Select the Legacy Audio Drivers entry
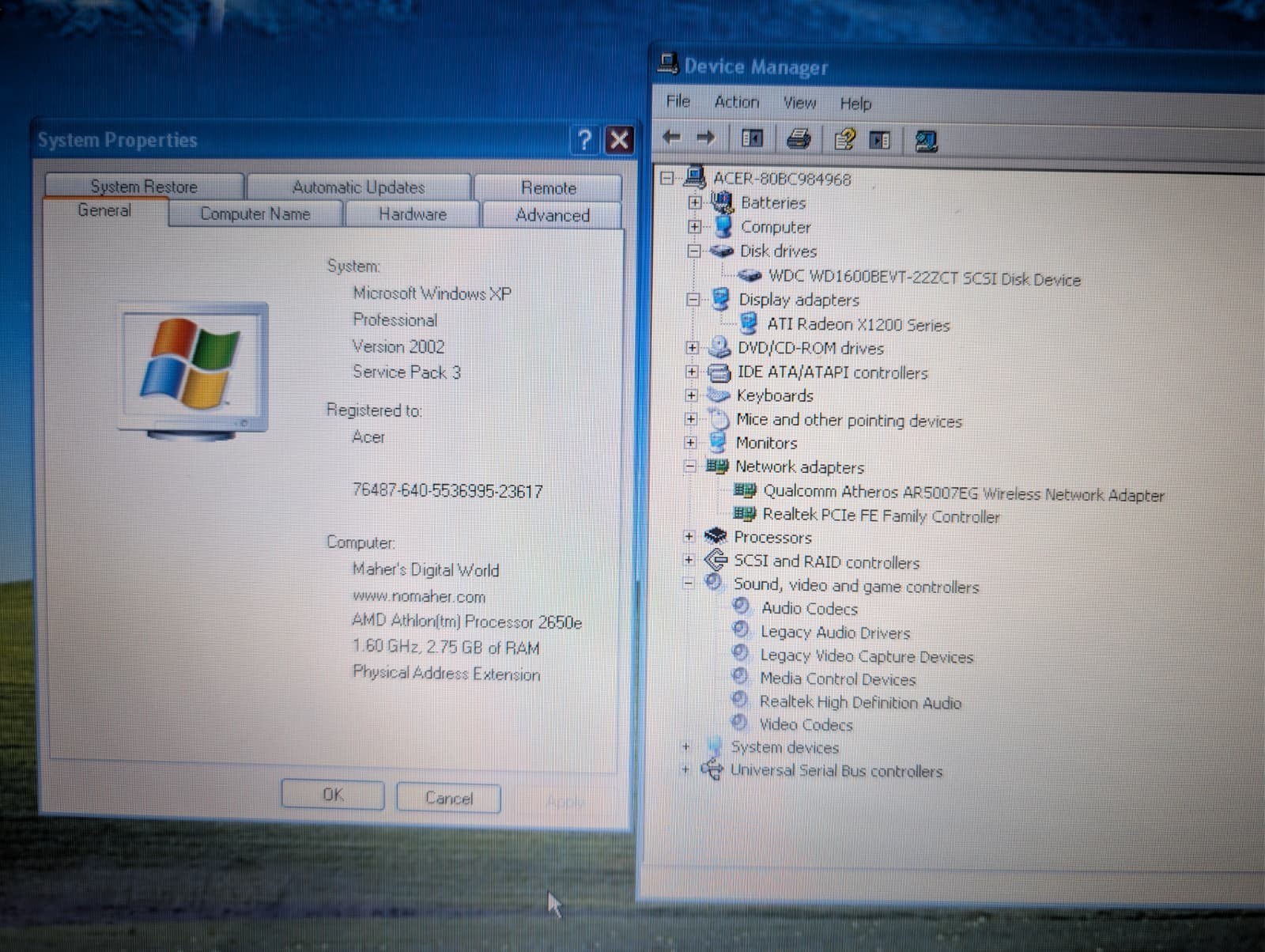Image resolution: width=1265 pixels, height=952 pixels. 835,632
